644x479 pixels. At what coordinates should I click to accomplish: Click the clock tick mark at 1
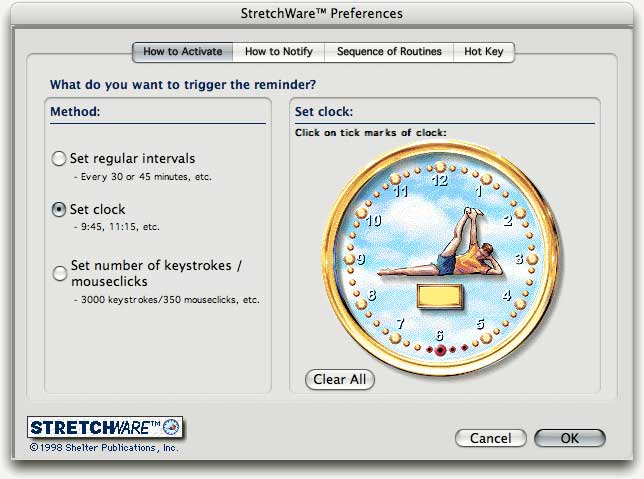tap(486, 179)
